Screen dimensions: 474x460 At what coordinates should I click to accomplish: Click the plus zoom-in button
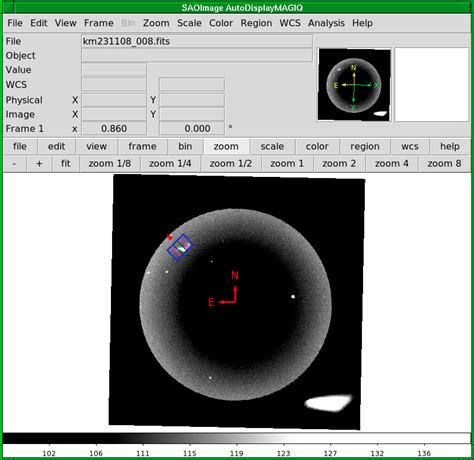39,164
